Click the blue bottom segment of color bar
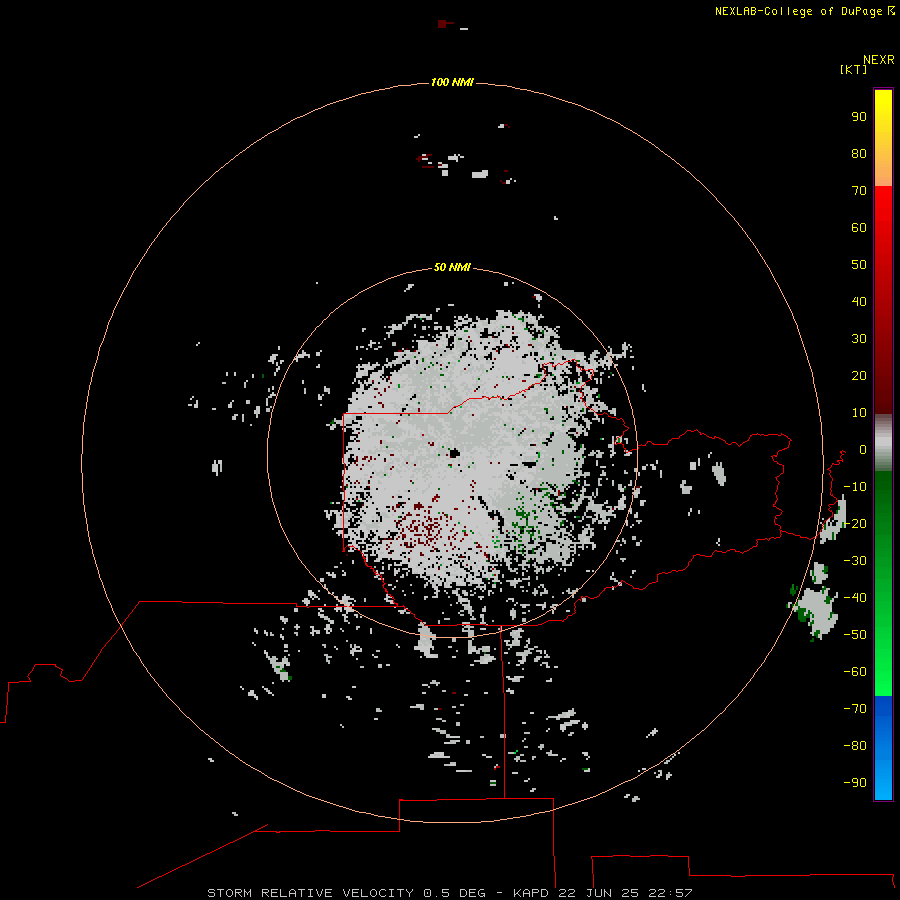Screen dimensions: 900x900 coord(883,747)
